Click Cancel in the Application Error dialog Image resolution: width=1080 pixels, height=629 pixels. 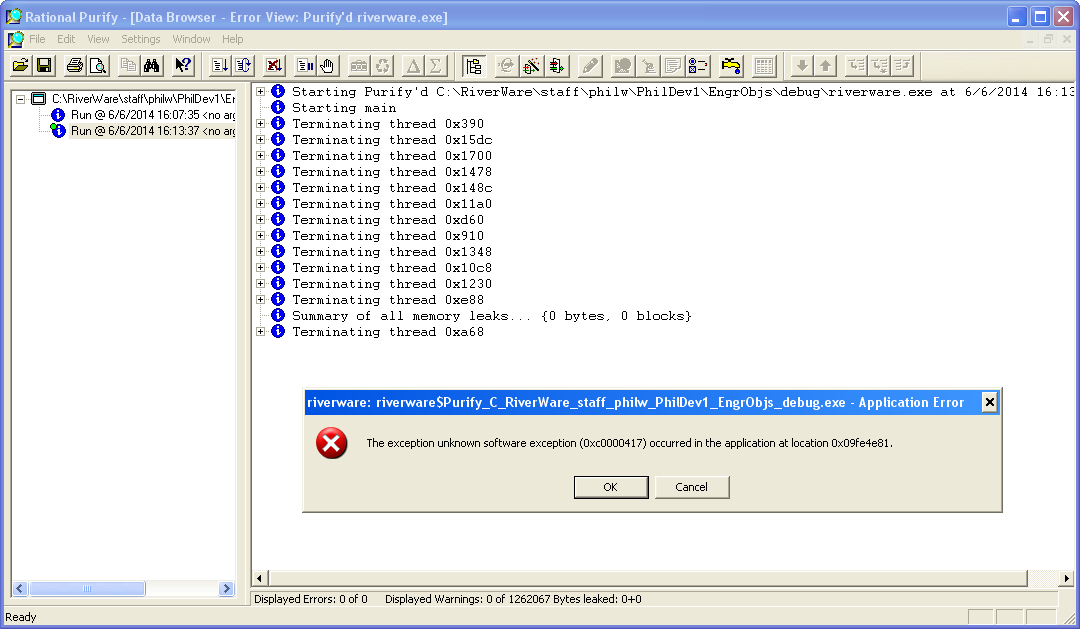[692, 487]
